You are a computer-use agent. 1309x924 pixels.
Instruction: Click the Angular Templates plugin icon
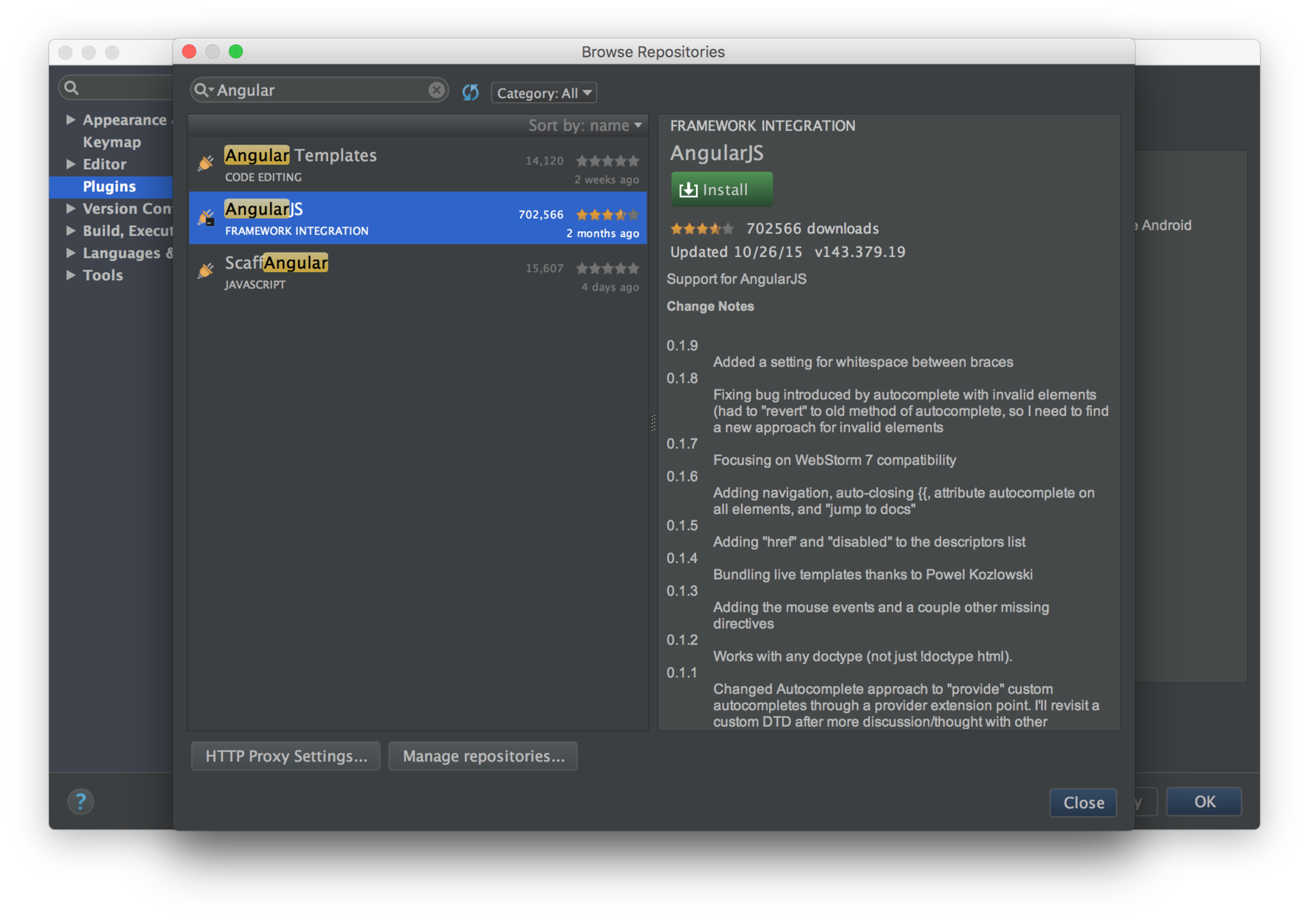click(206, 163)
